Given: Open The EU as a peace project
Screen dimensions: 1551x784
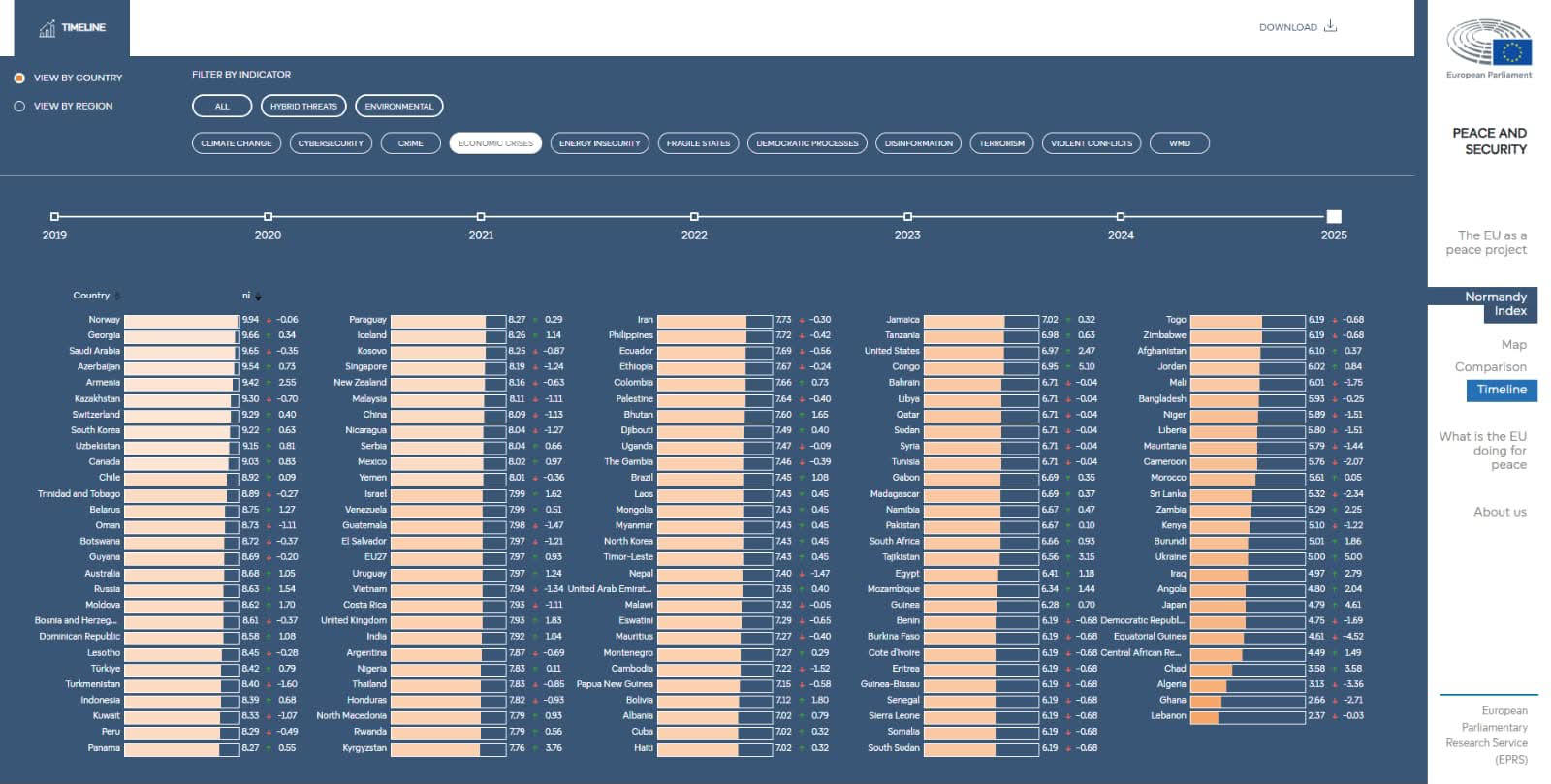Looking at the screenshot, I should [1486, 242].
